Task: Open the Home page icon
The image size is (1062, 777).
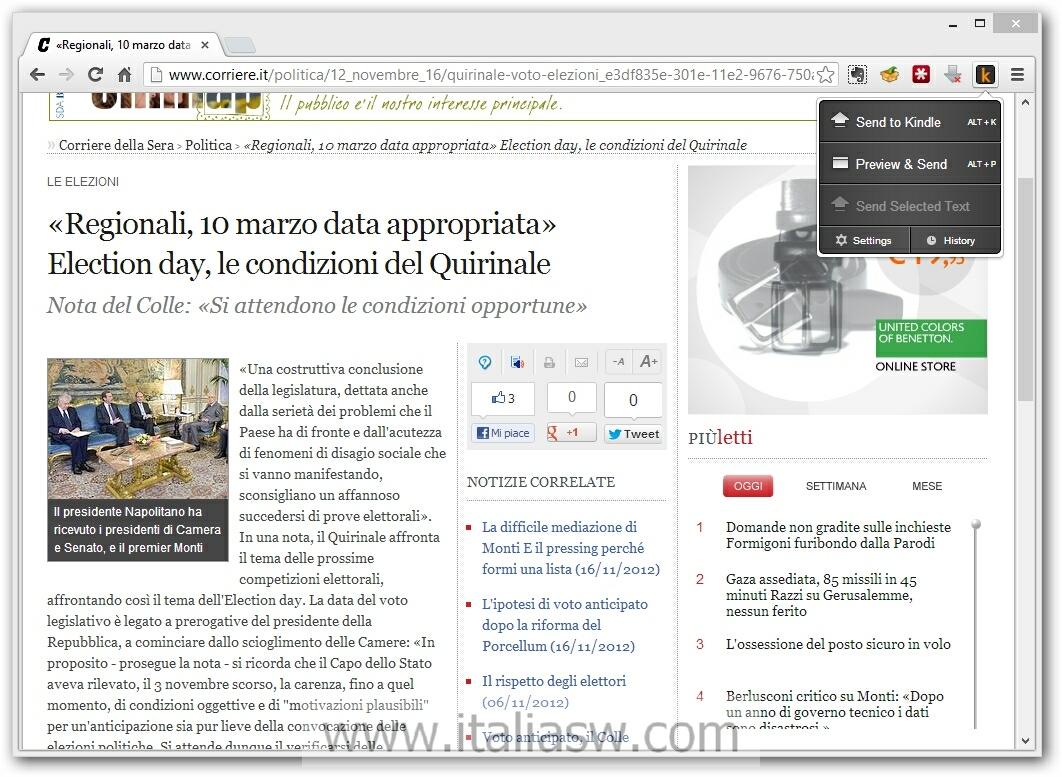Action: tap(125, 75)
